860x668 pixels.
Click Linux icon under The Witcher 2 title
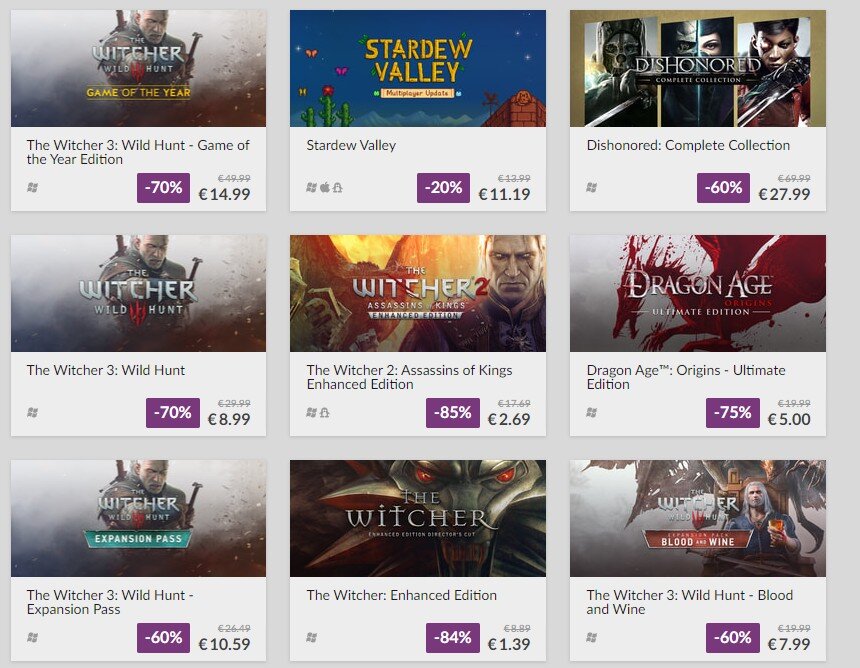(325, 413)
